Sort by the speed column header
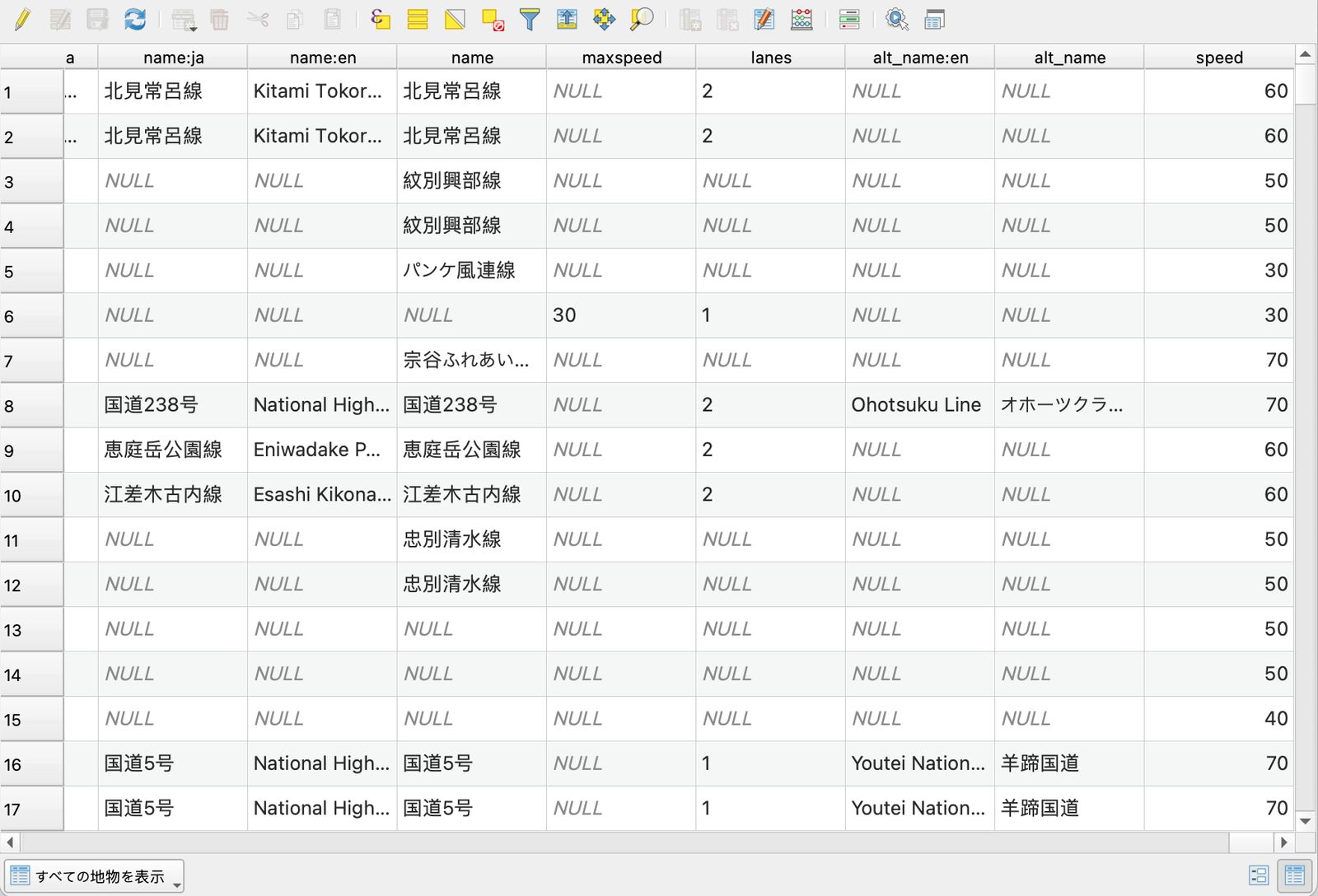The height and width of the screenshot is (896, 1318). pyautogui.click(x=1219, y=58)
